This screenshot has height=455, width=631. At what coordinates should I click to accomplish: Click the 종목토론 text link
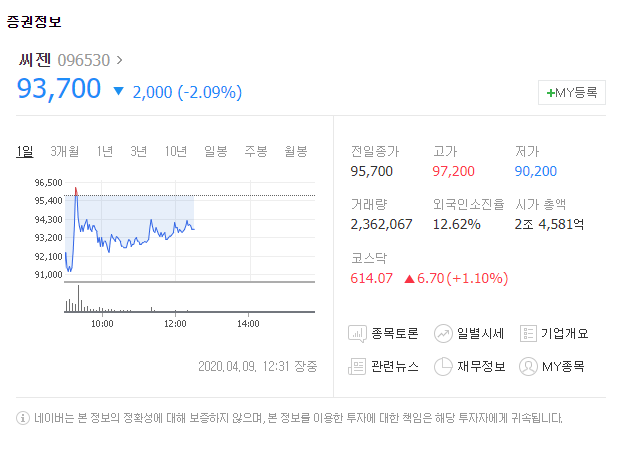tap(395, 334)
